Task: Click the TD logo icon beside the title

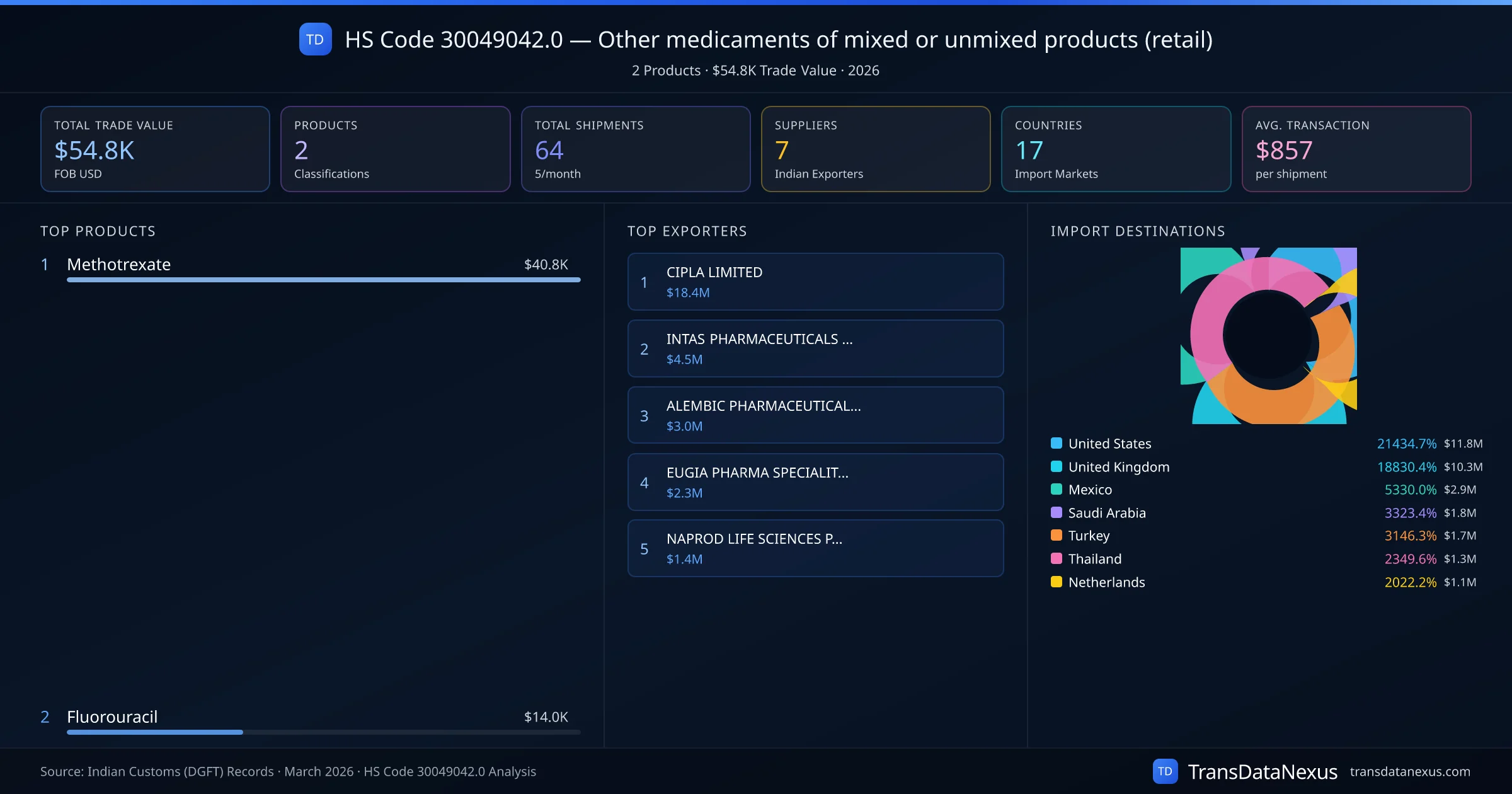Action: (x=315, y=39)
